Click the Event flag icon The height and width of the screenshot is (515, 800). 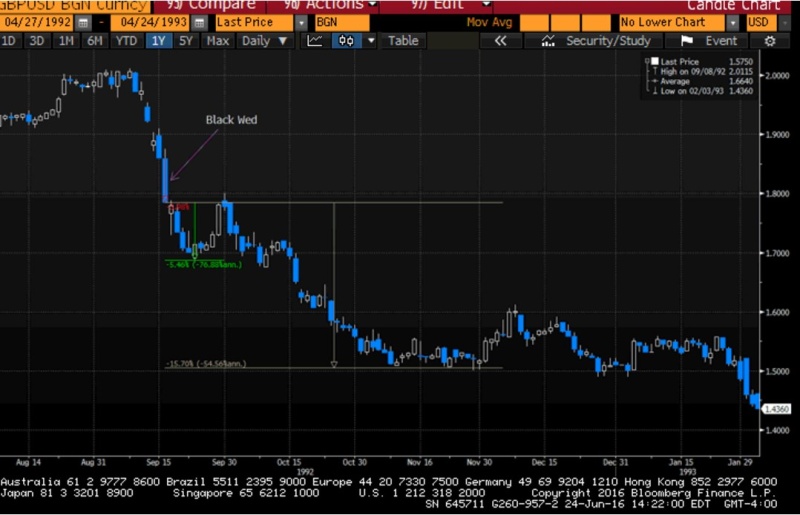[687, 41]
